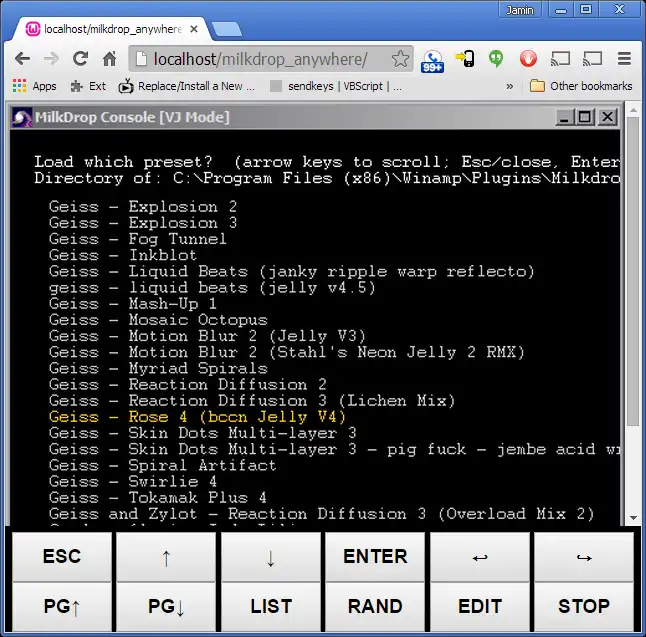Select highlighted Rose 4 (bccn Jelly V4)

(x=197, y=417)
